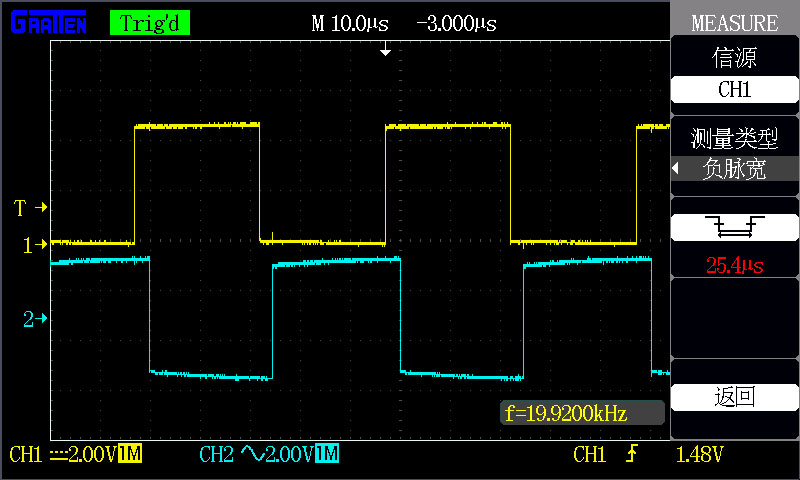Click the MEASURE menu title
Image resolution: width=800 pixels, height=480 pixels.
[x=735, y=23]
